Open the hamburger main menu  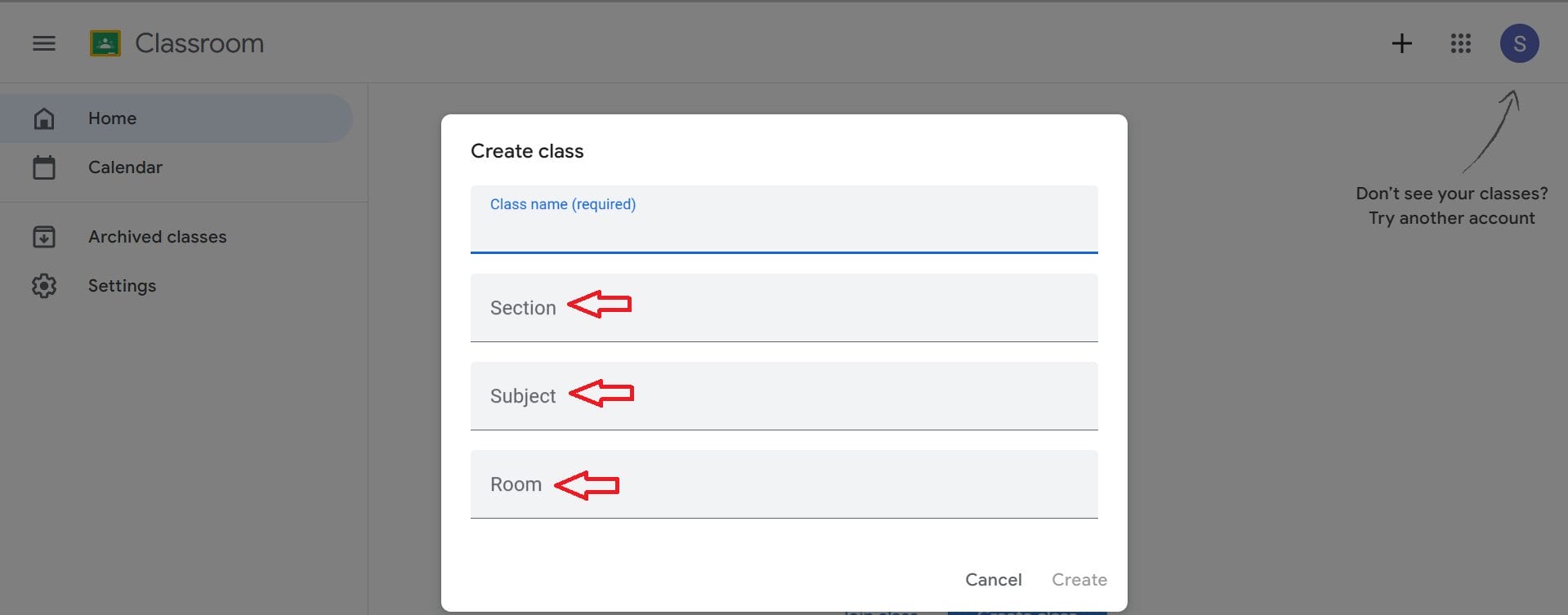(x=43, y=43)
